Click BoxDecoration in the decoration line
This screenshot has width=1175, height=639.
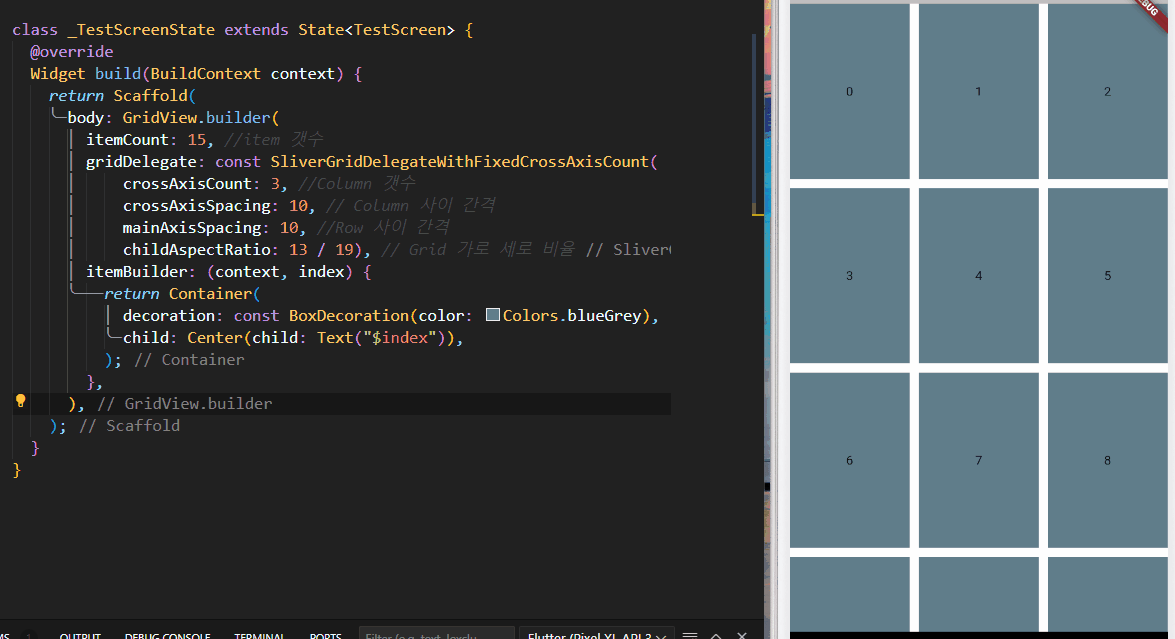click(348, 315)
